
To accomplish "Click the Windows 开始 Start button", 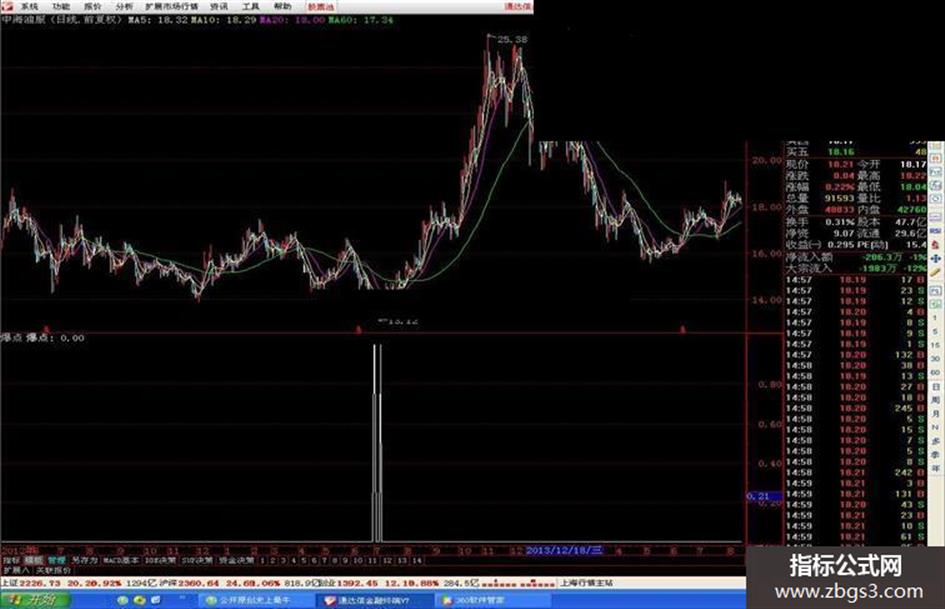I will pyautogui.click(x=35, y=600).
